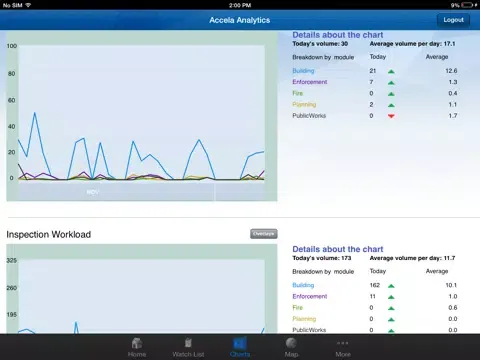Screen dimensions: 480x360
Task: Click the Accela Analytics title
Action: point(240,20)
